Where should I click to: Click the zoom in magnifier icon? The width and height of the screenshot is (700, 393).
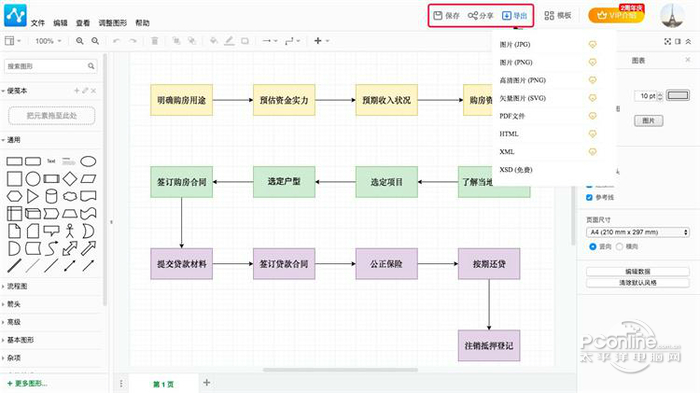(79, 41)
